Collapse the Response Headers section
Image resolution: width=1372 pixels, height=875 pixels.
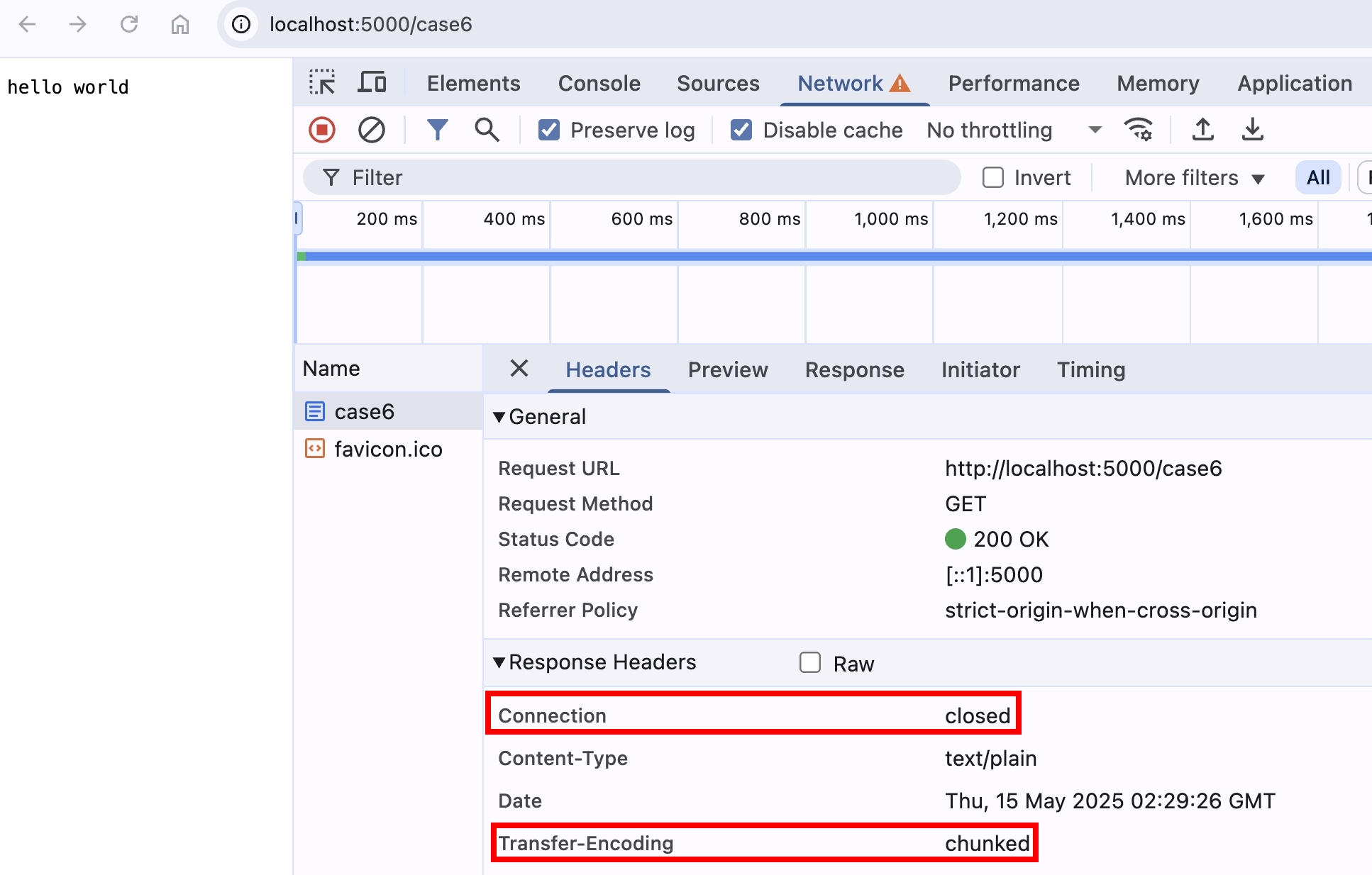[x=499, y=662]
